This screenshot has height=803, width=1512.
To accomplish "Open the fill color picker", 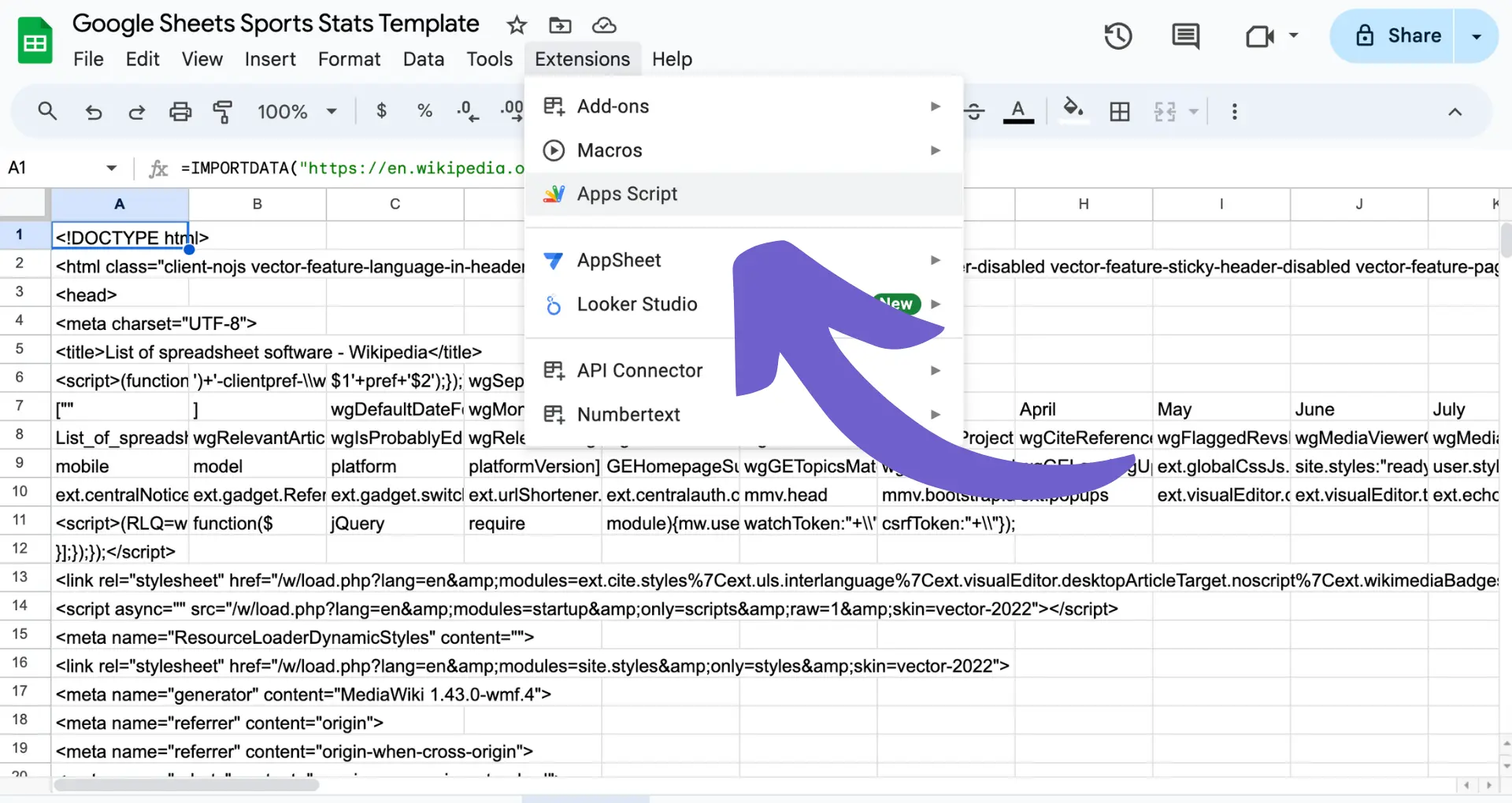I will pos(1073,109).
